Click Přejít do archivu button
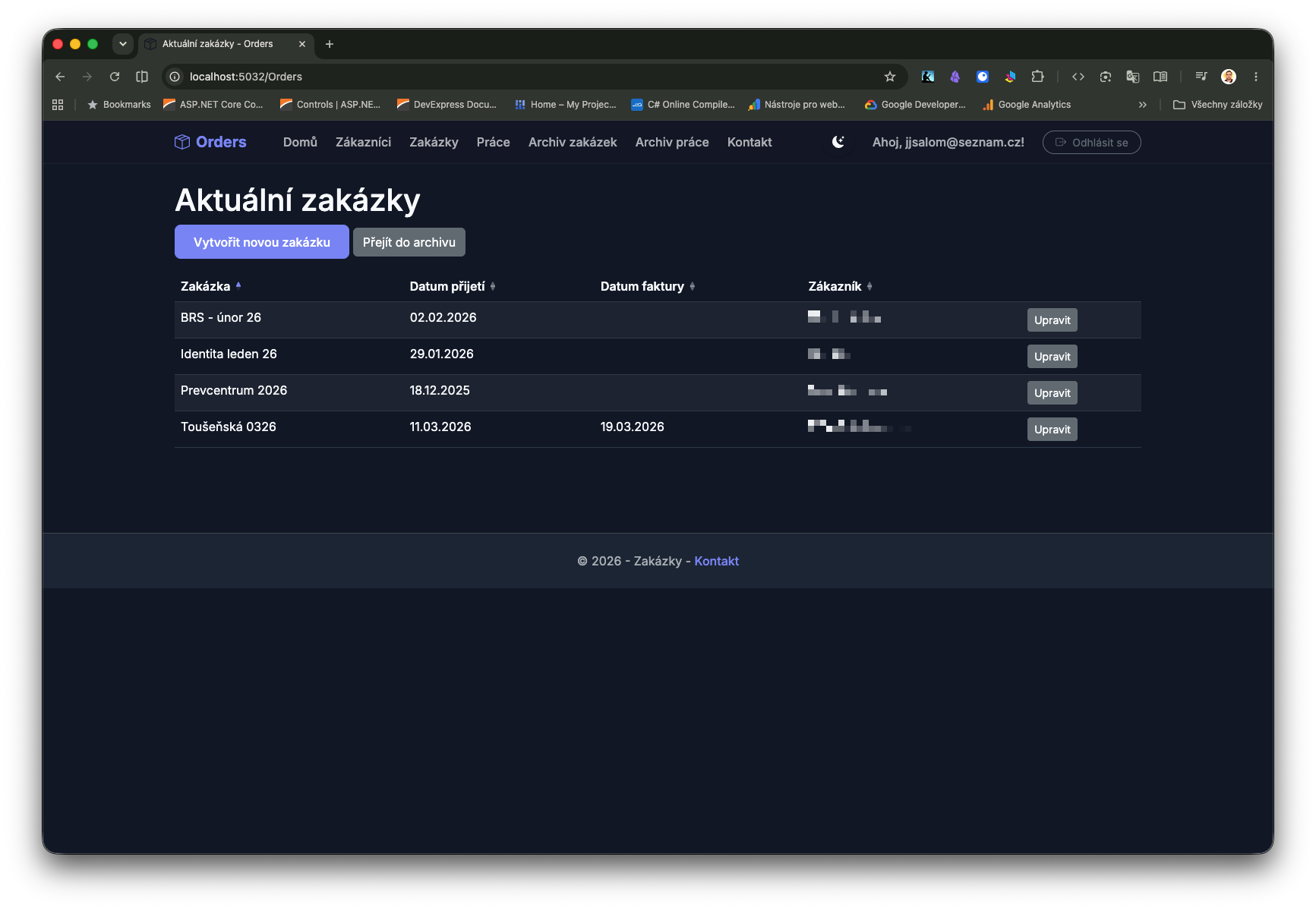The image size is (1316, 910). [409, 242]
